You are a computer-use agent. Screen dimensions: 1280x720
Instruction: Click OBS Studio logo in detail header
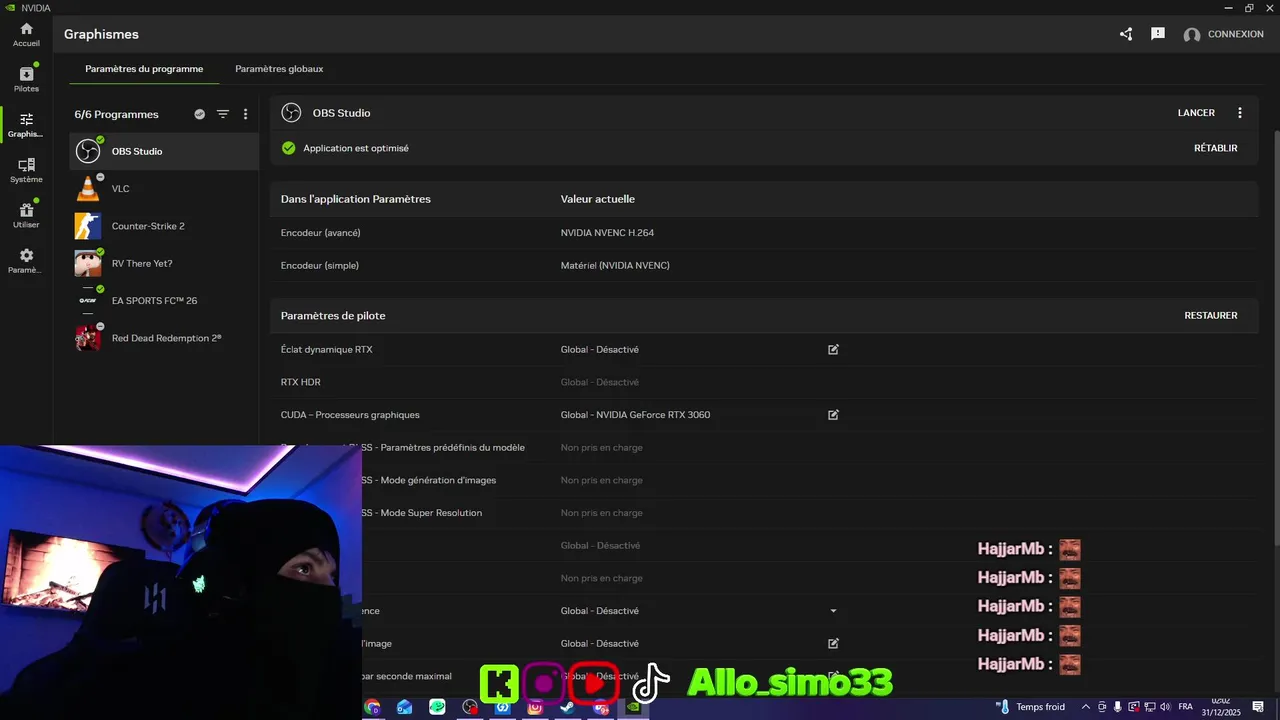pos(291,113)
